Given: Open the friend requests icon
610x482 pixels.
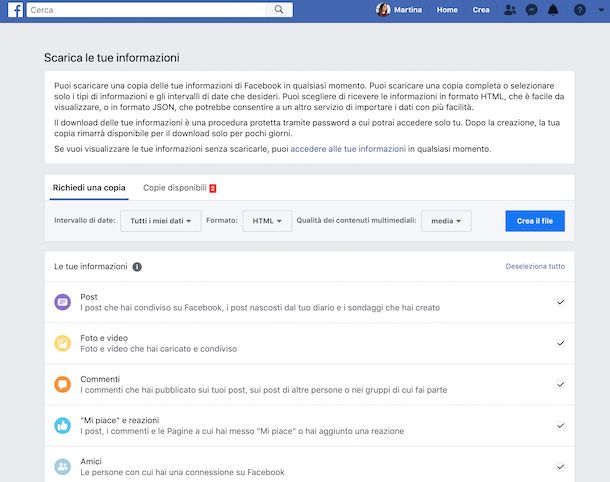Looking at the screenshot, I should tap(510, 10).
